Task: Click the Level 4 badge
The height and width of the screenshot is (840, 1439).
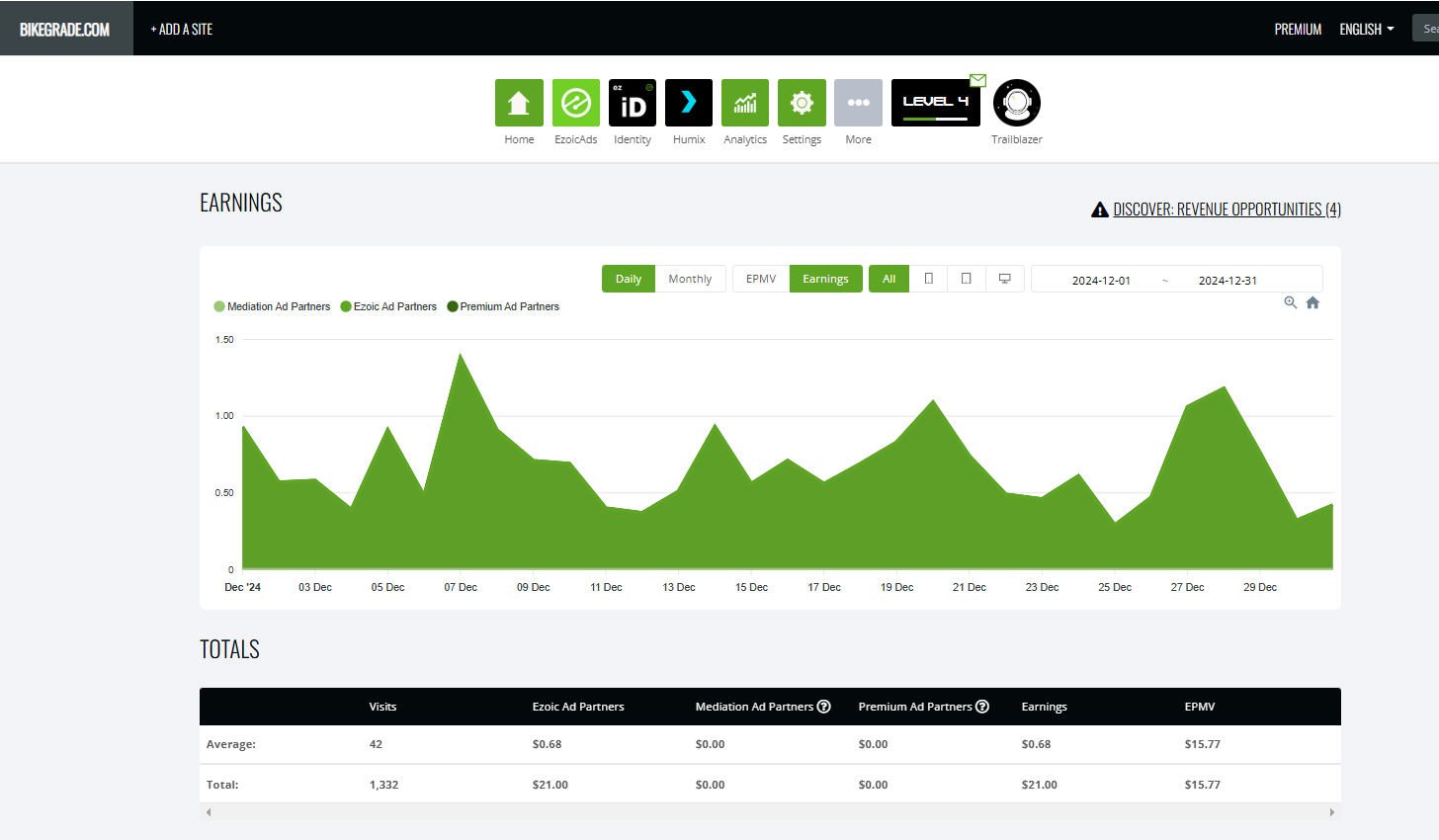Action: pyautogui.click(x=935, y=103)
